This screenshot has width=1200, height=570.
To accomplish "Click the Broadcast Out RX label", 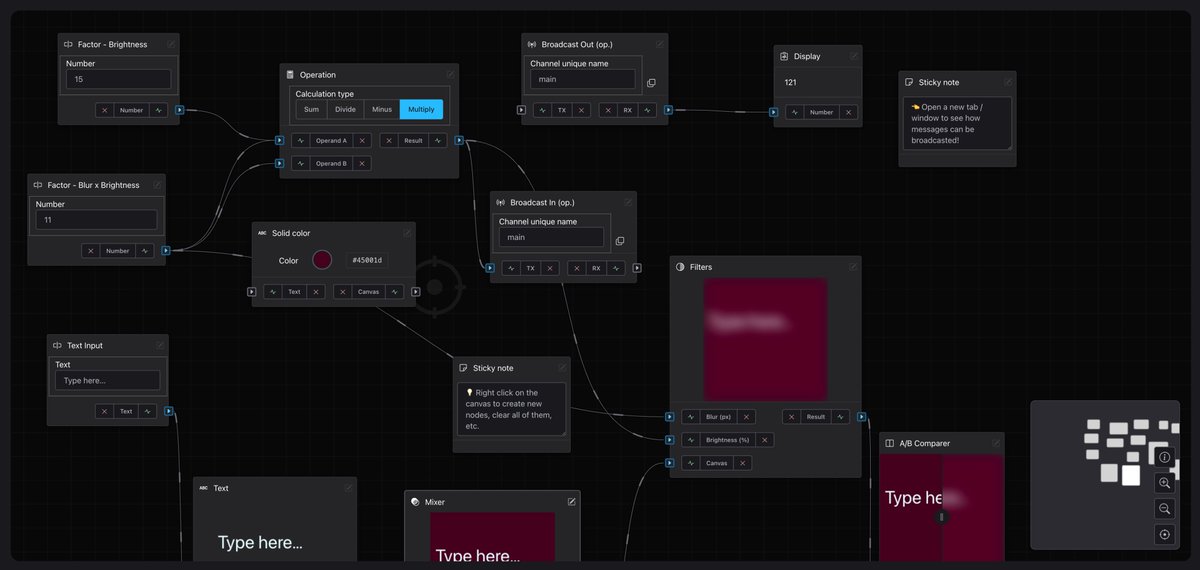I will click(627, 110).
